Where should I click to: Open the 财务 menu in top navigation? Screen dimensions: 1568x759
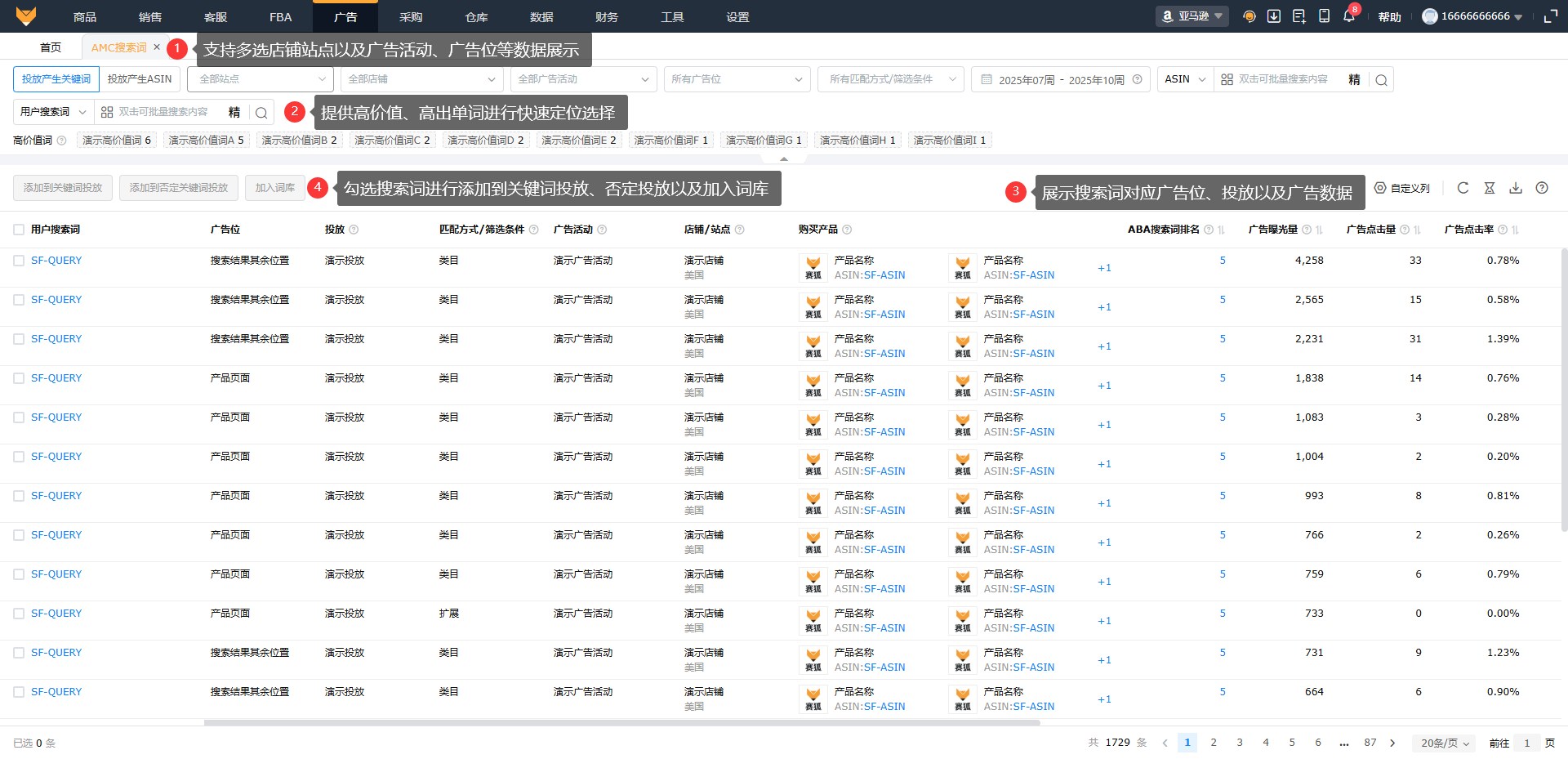607,17
